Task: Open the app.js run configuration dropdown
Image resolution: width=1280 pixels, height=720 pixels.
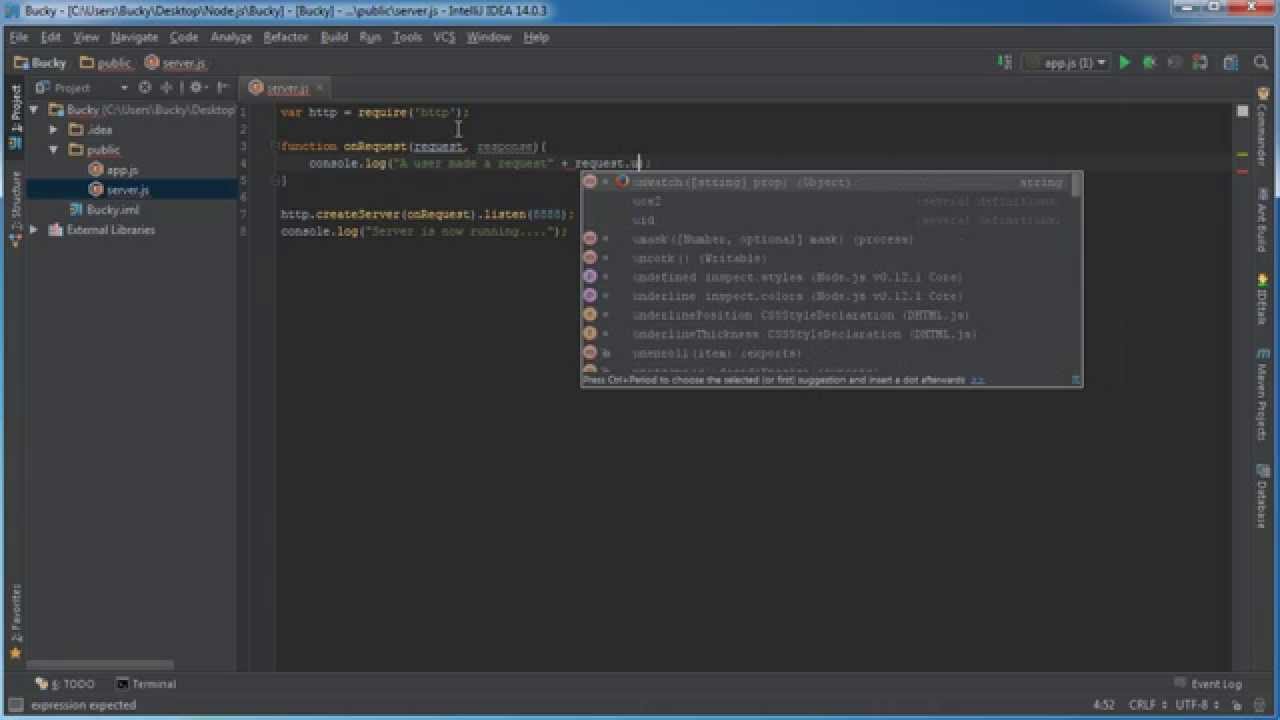Action: [1066, 62]
